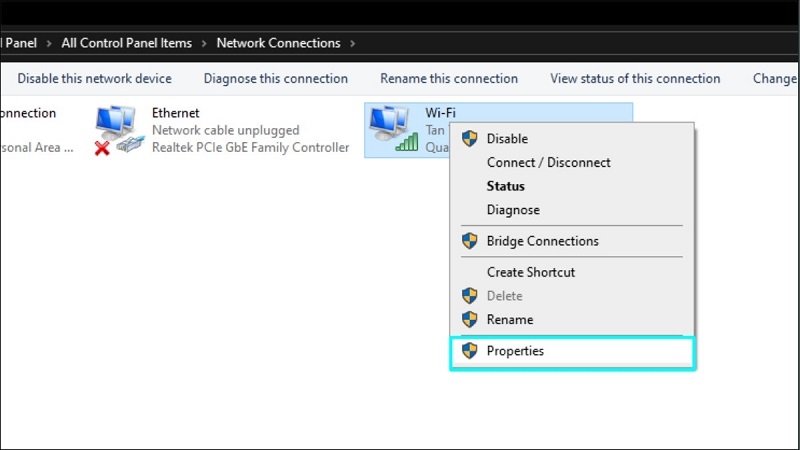Choose Create Shortcut menu entry

(530, 272)
